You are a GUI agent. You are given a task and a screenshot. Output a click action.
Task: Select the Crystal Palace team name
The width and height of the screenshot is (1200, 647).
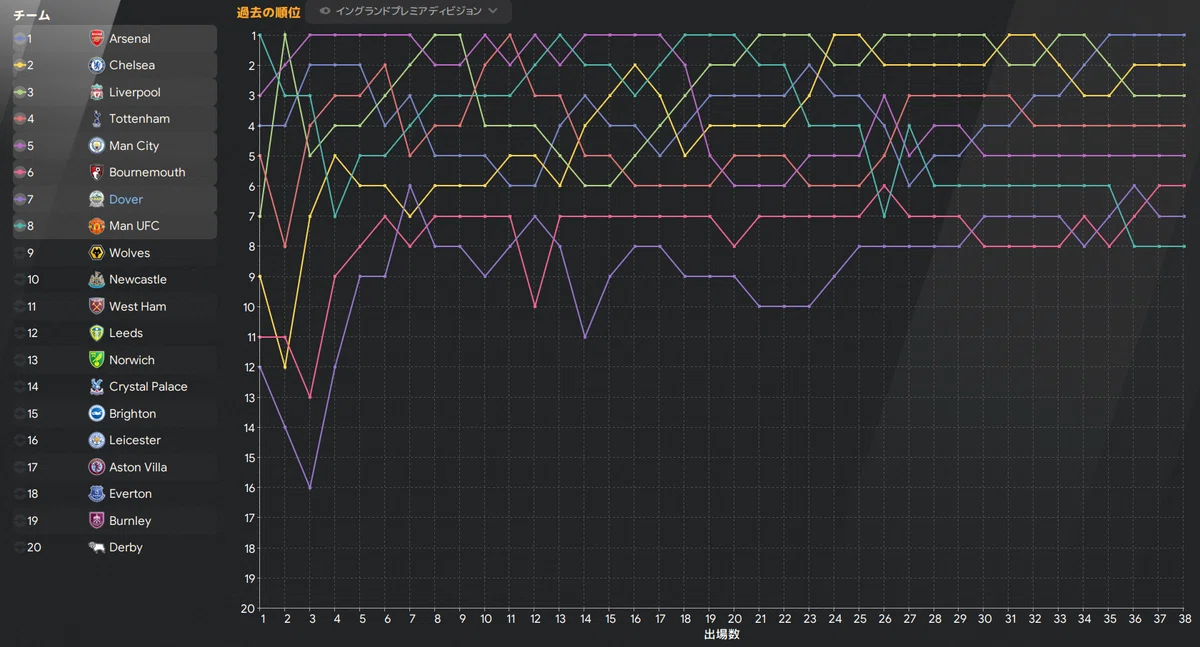pos(148,386)
